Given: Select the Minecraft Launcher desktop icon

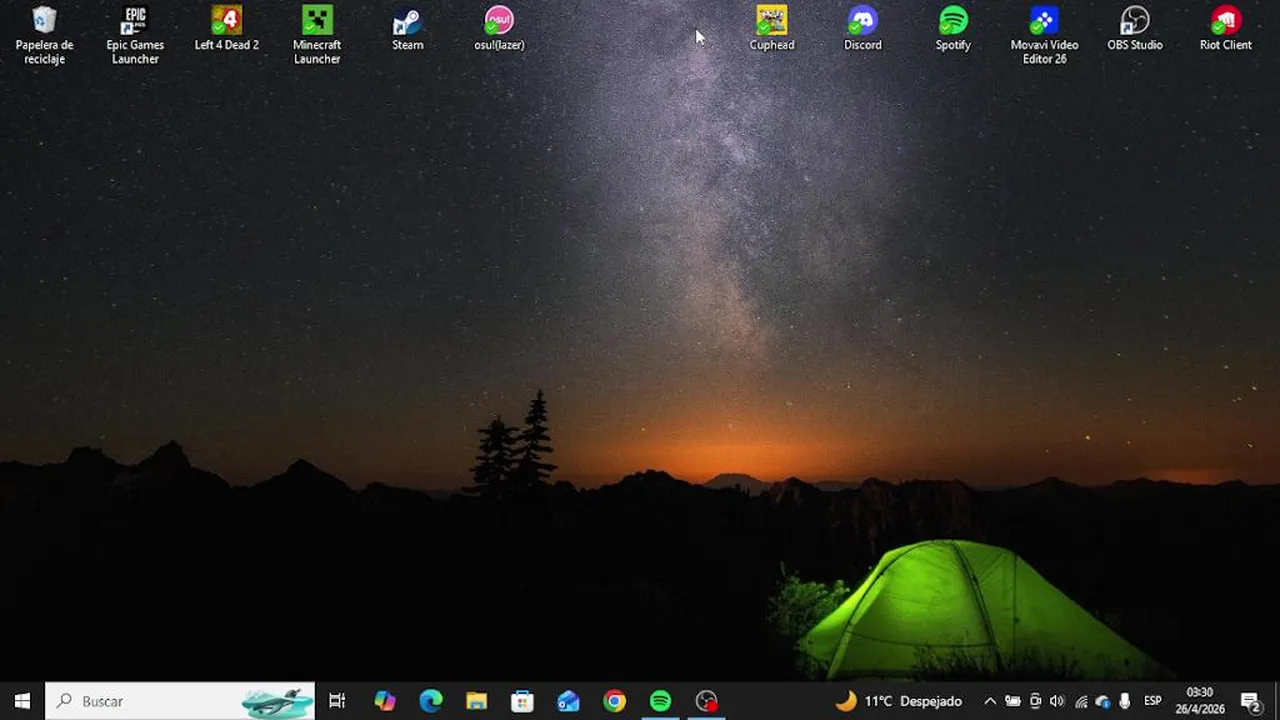Looking at the screenshot, I should [x=317, y=35].
